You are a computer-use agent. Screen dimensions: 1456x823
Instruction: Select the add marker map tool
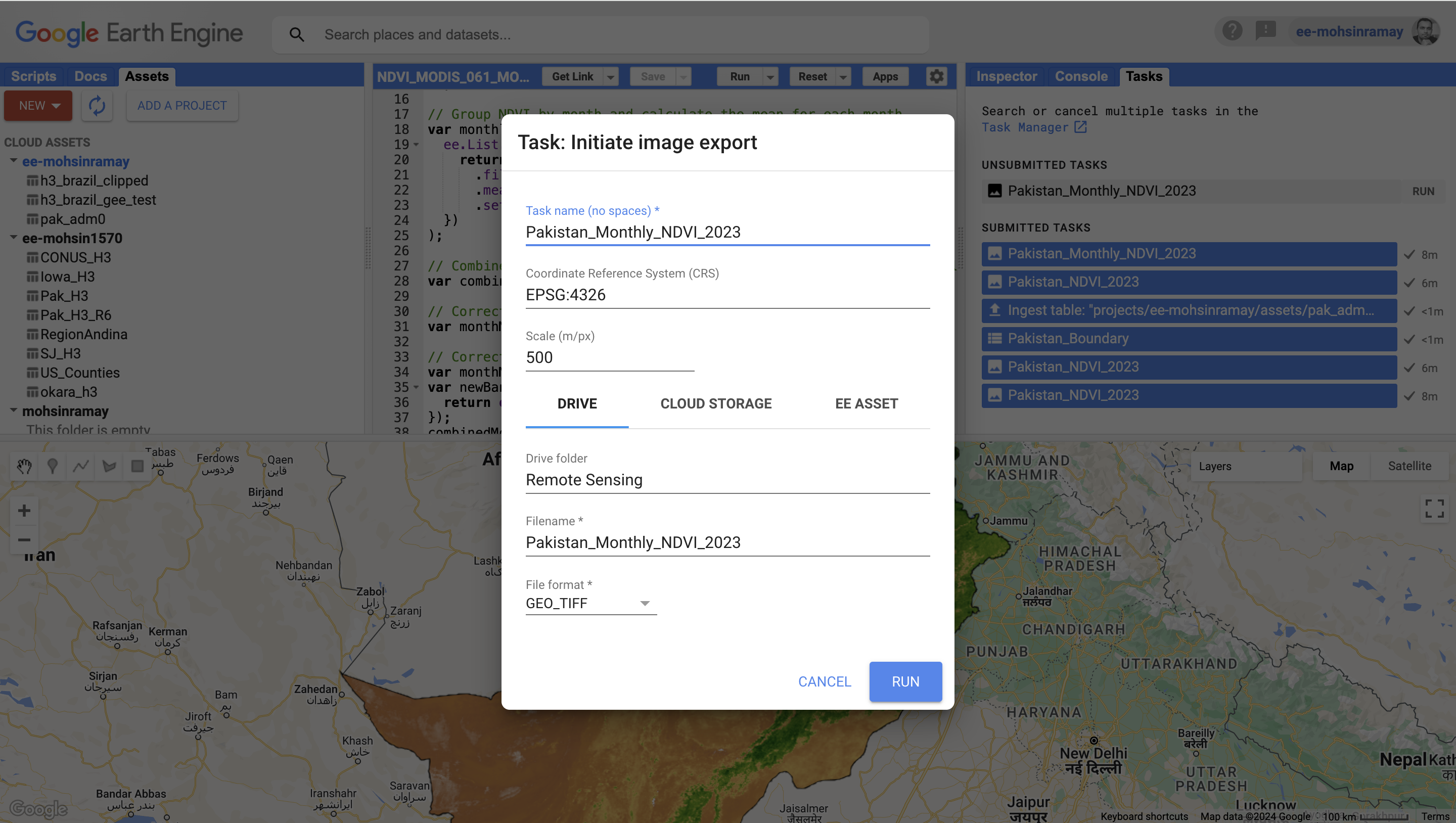pos(52,466)
